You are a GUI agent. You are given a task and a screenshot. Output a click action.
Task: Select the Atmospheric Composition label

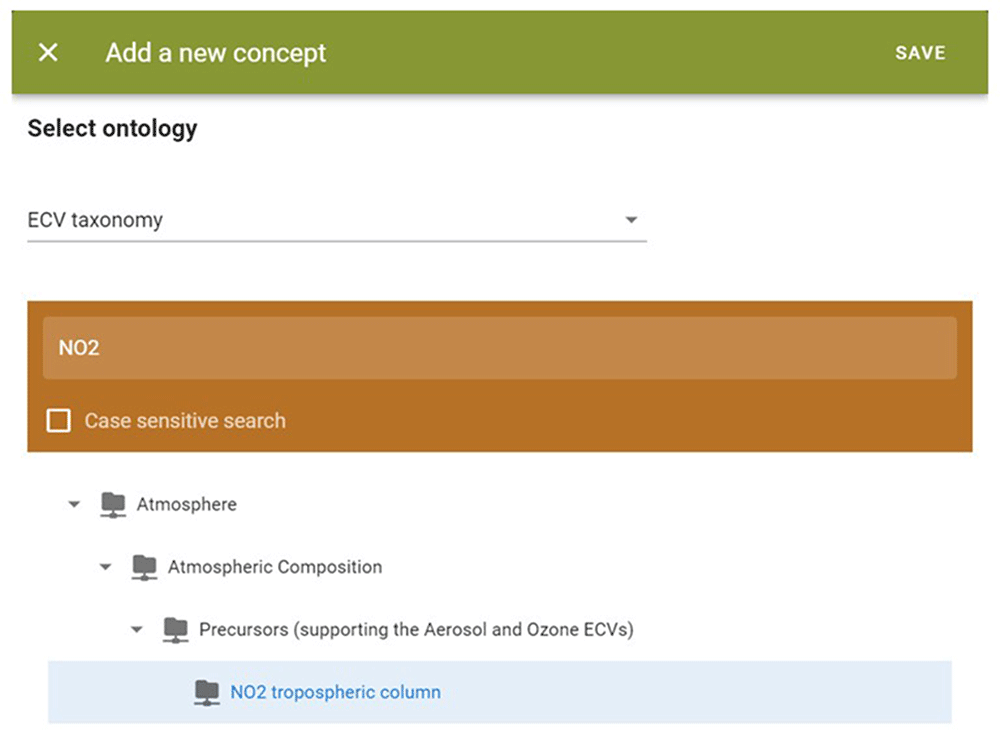click(x=275, y=567)
